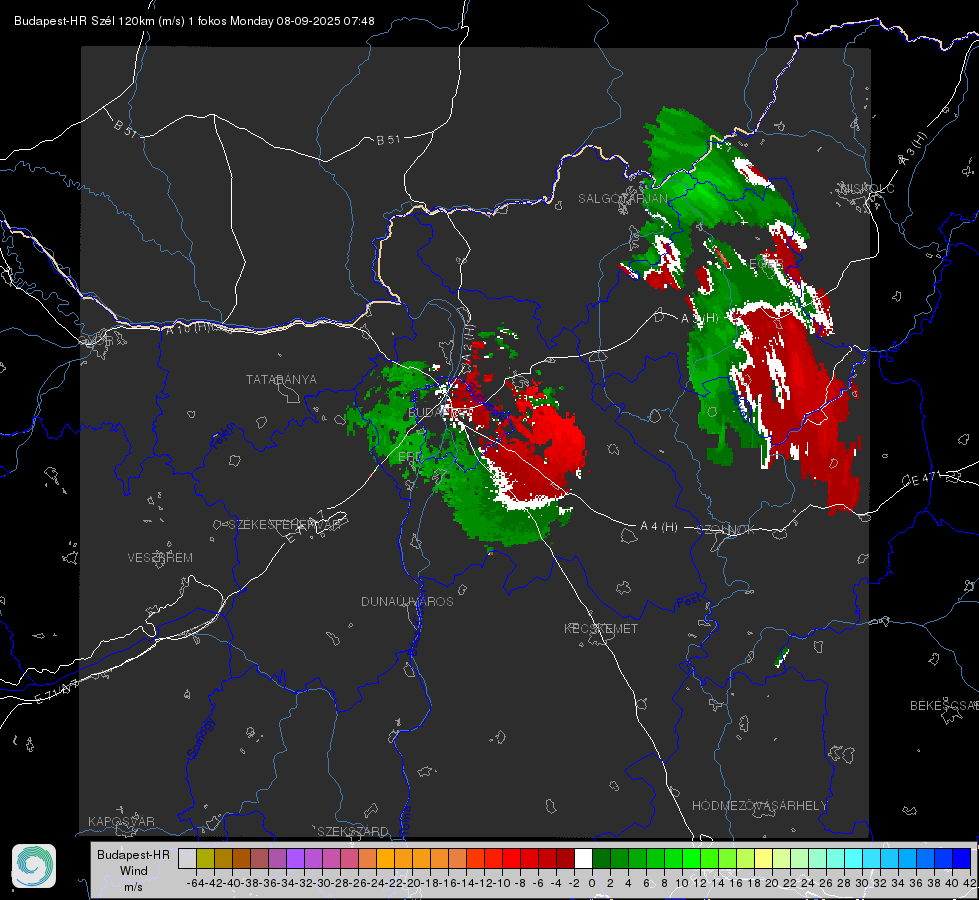Click the SZOLNOK city label
This screenshot has width=979, height=900.
[726, 530]
